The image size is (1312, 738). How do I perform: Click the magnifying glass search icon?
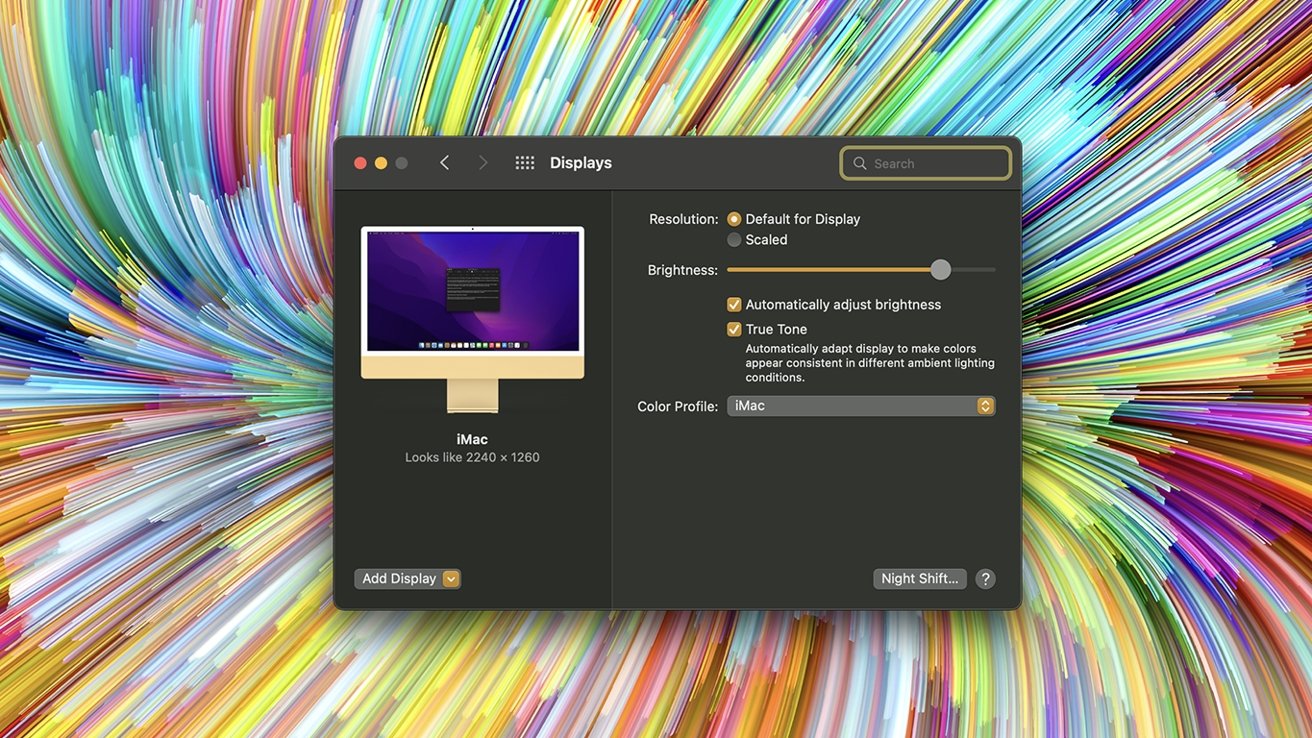(x=860, y=164)
